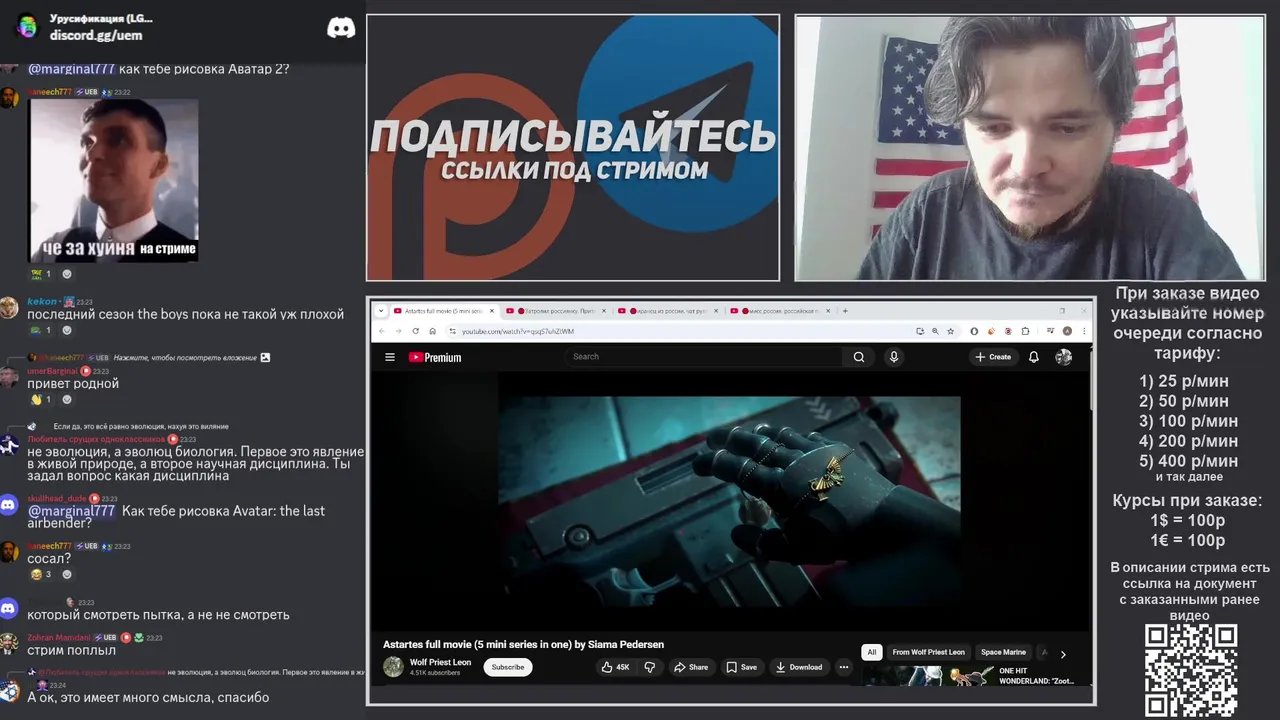Image resolution: width=1280 pixels, height=720 pixels.
Task: Click the Download button
Action: (798, 667)
